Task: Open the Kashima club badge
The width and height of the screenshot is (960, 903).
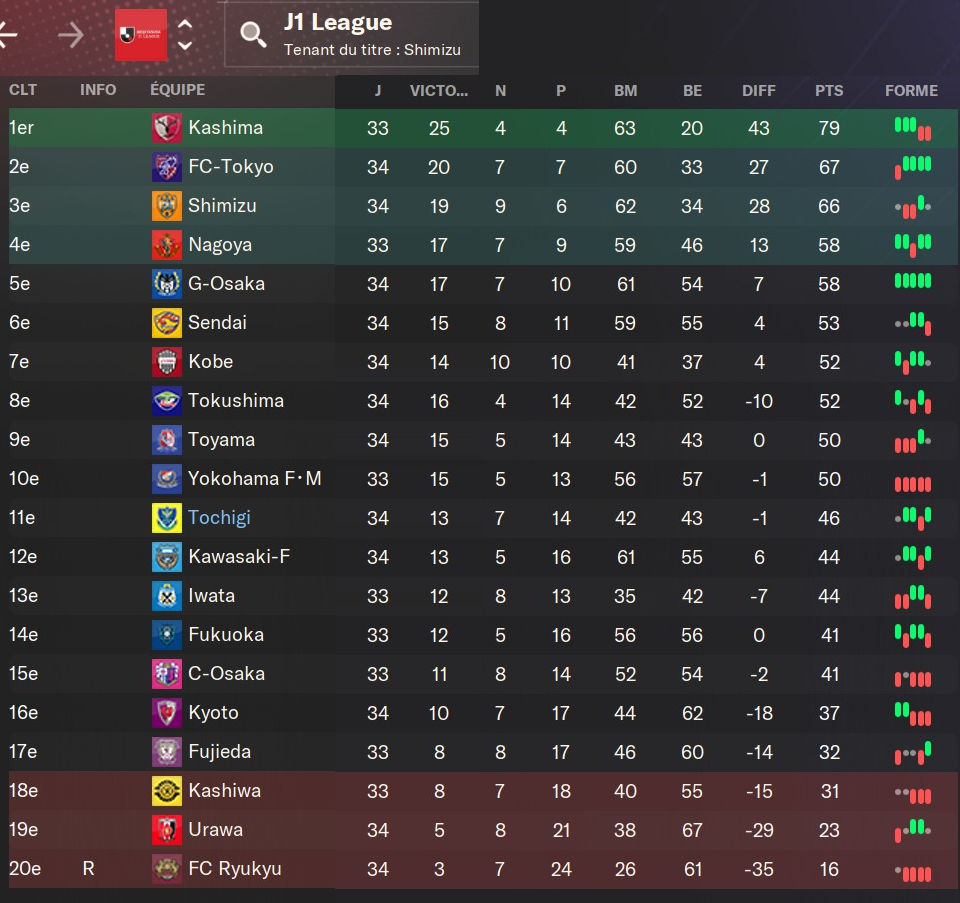Action: click(x=166, y=128)
